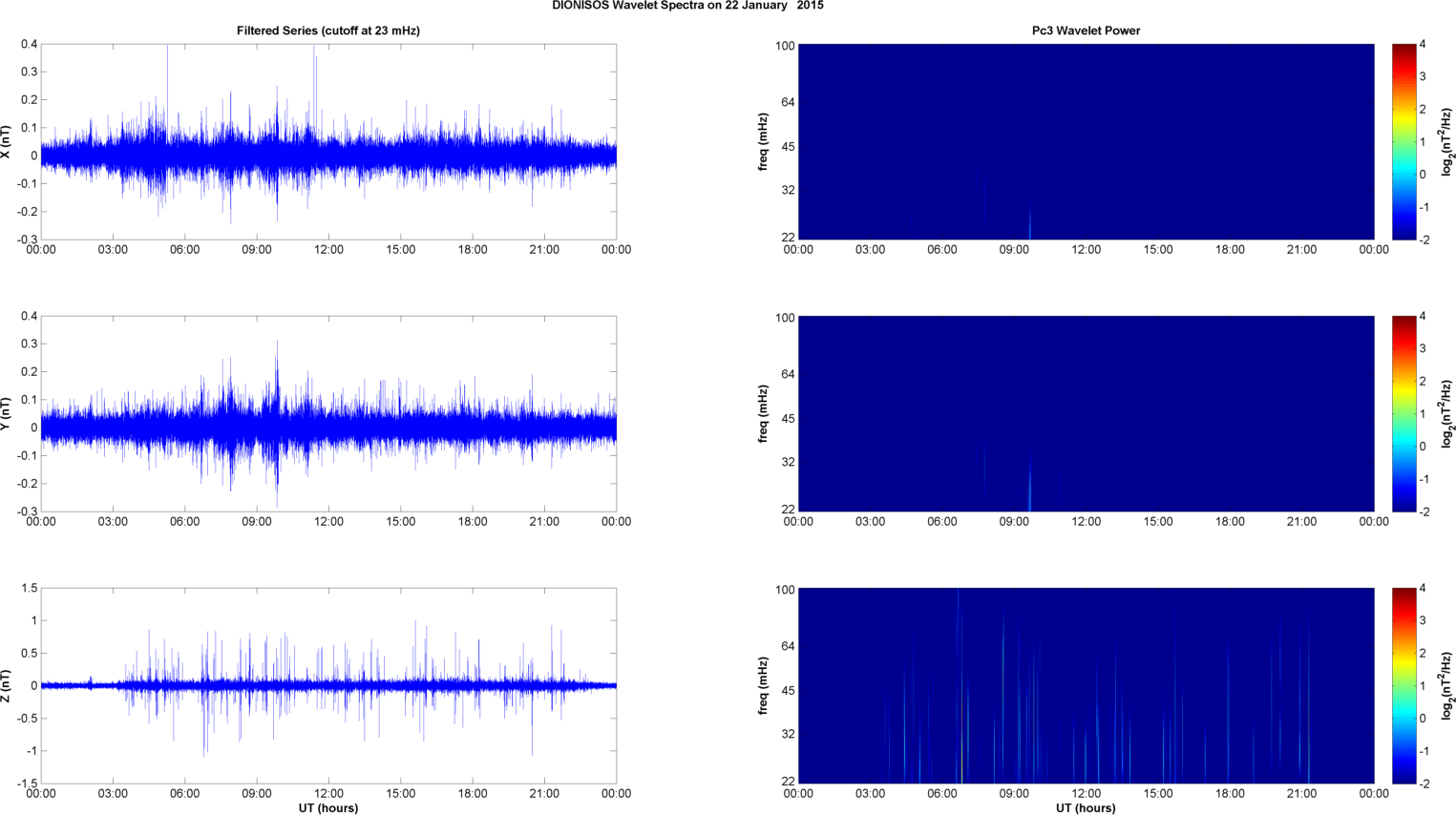The width and height of the screenshot is (1456, 815).
Task: Click the 'Z (nT)' axis label
Action: click(7, 686)
